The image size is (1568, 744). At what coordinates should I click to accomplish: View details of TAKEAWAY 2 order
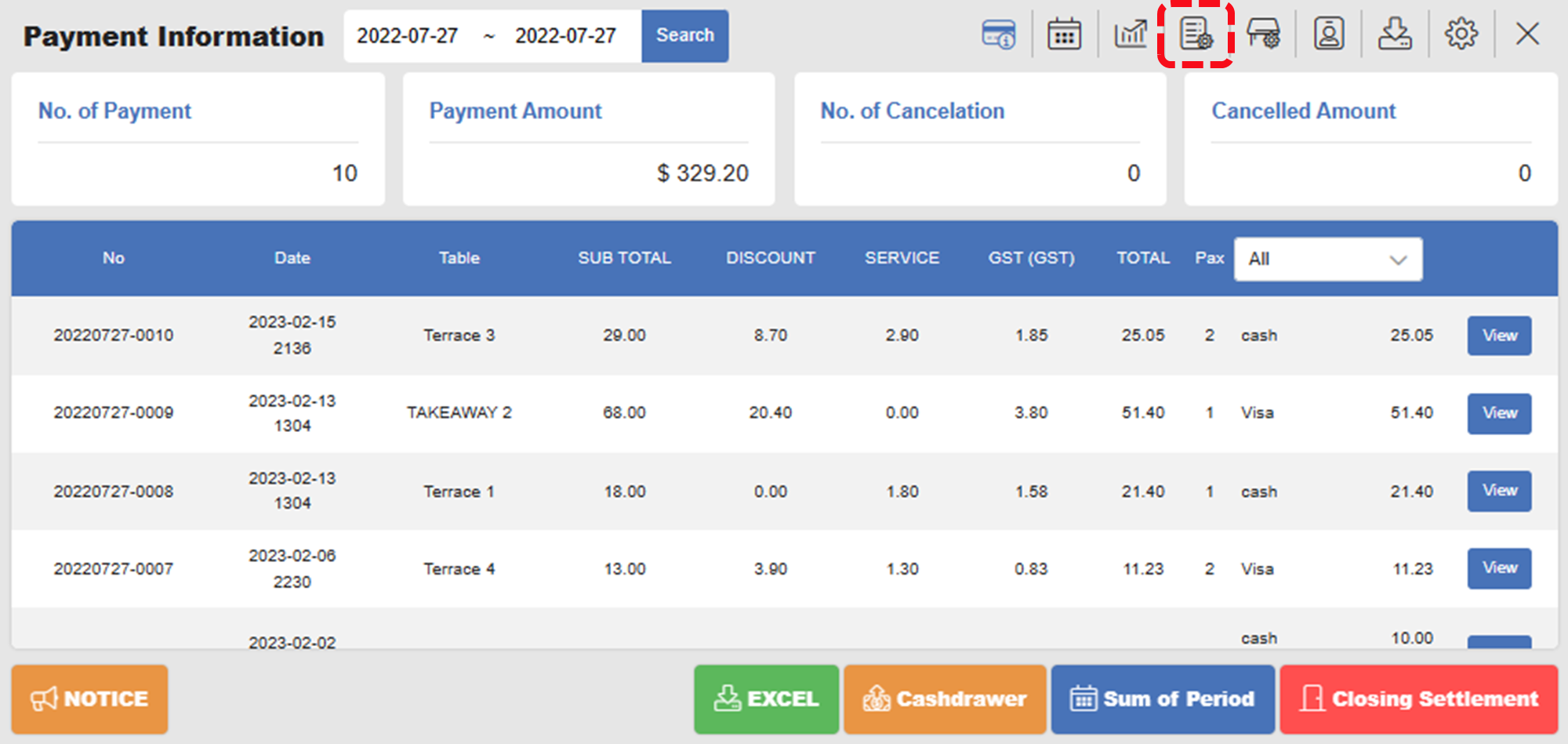(x=1499, y=413)
